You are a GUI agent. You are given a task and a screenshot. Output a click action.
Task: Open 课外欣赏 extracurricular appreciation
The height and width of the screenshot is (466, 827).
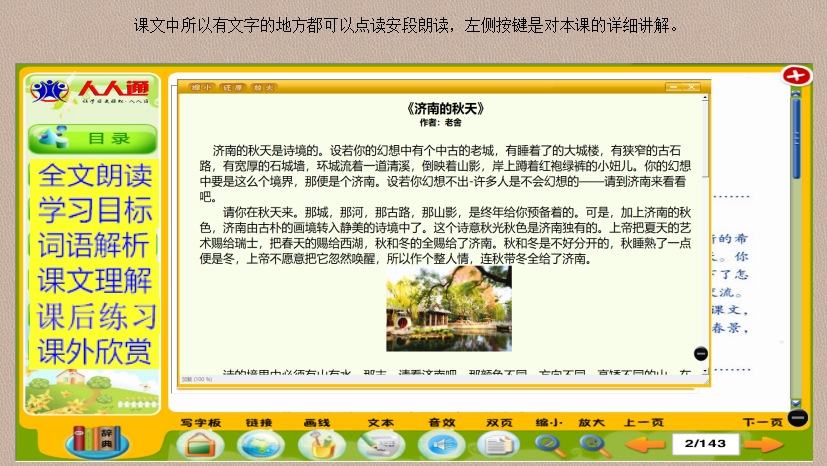tap(93, 351)
